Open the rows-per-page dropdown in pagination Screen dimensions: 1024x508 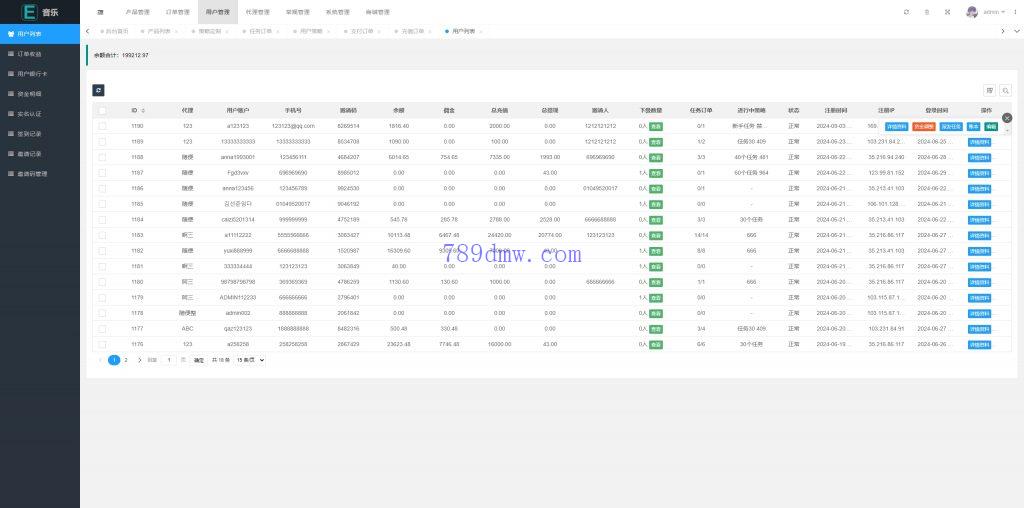249,360
